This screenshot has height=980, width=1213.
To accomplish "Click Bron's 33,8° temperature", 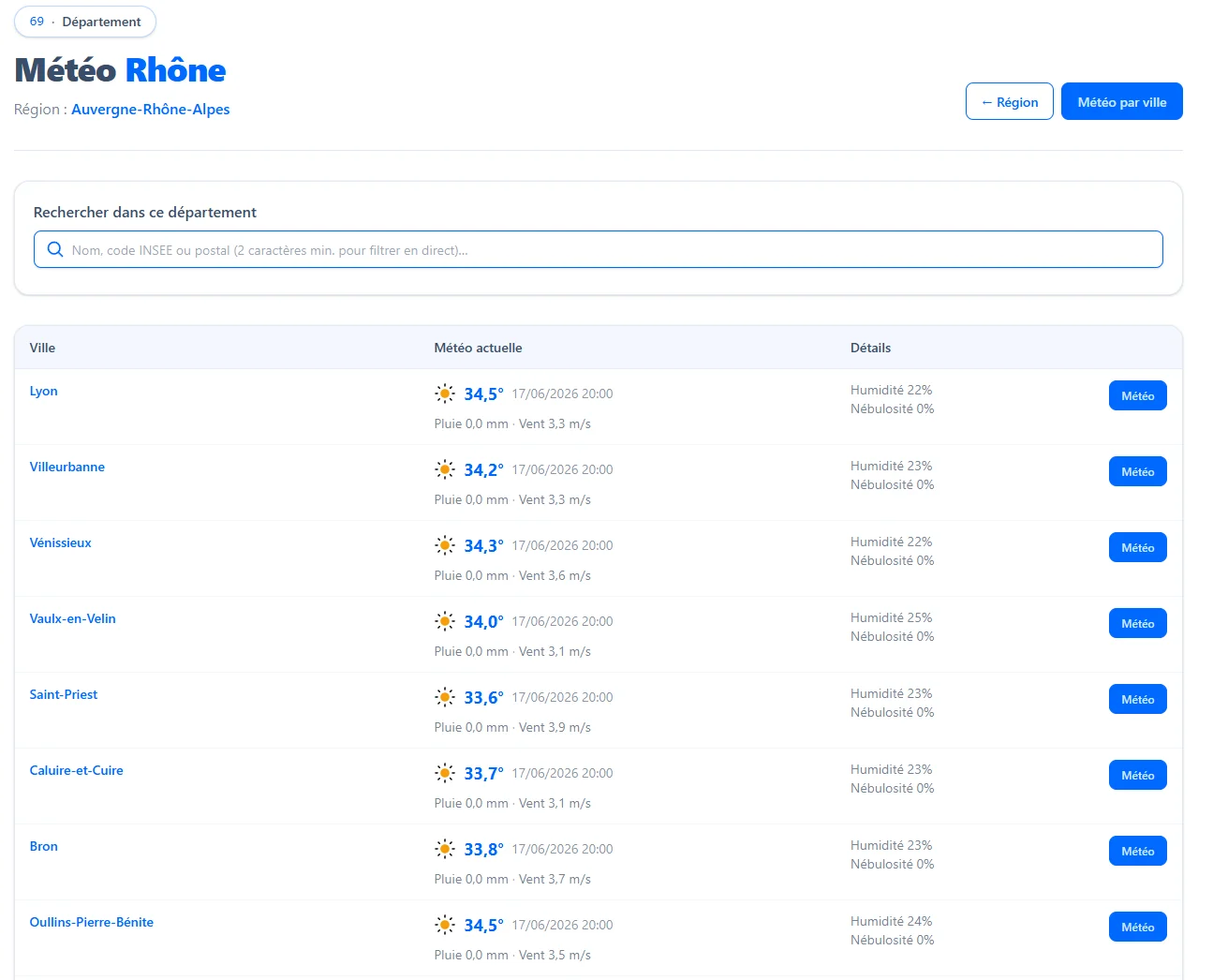I will coord(484,850).
